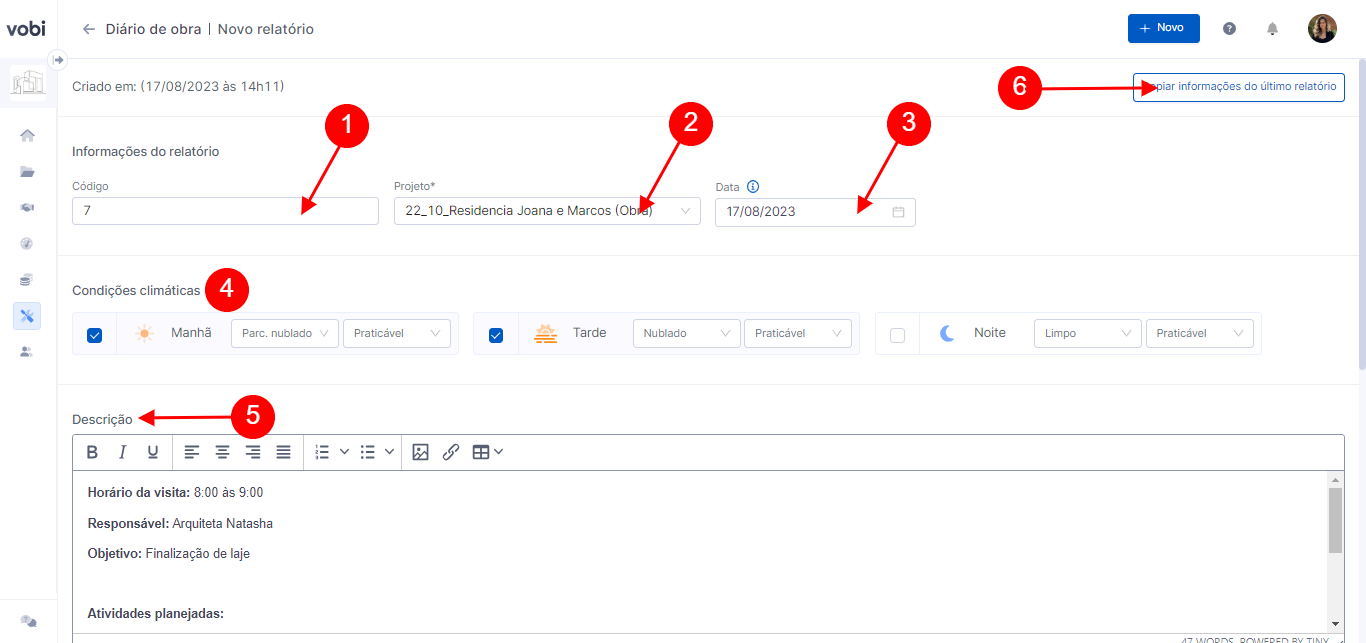
Task: Insert a numbered list in the editor
Action: pyautogui.click(x=322, y=452)
